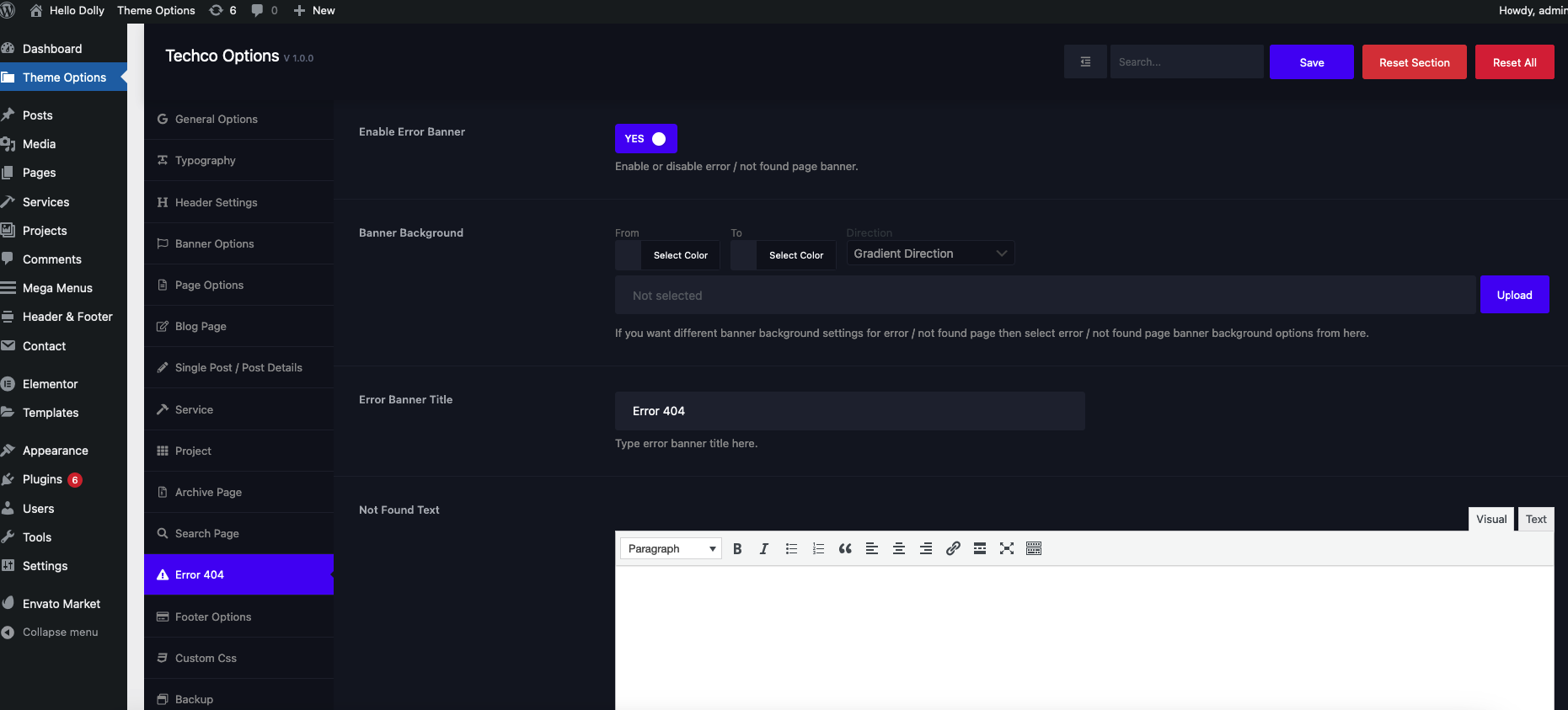Click the Italic formatting icon

click(x=764, y=549)
